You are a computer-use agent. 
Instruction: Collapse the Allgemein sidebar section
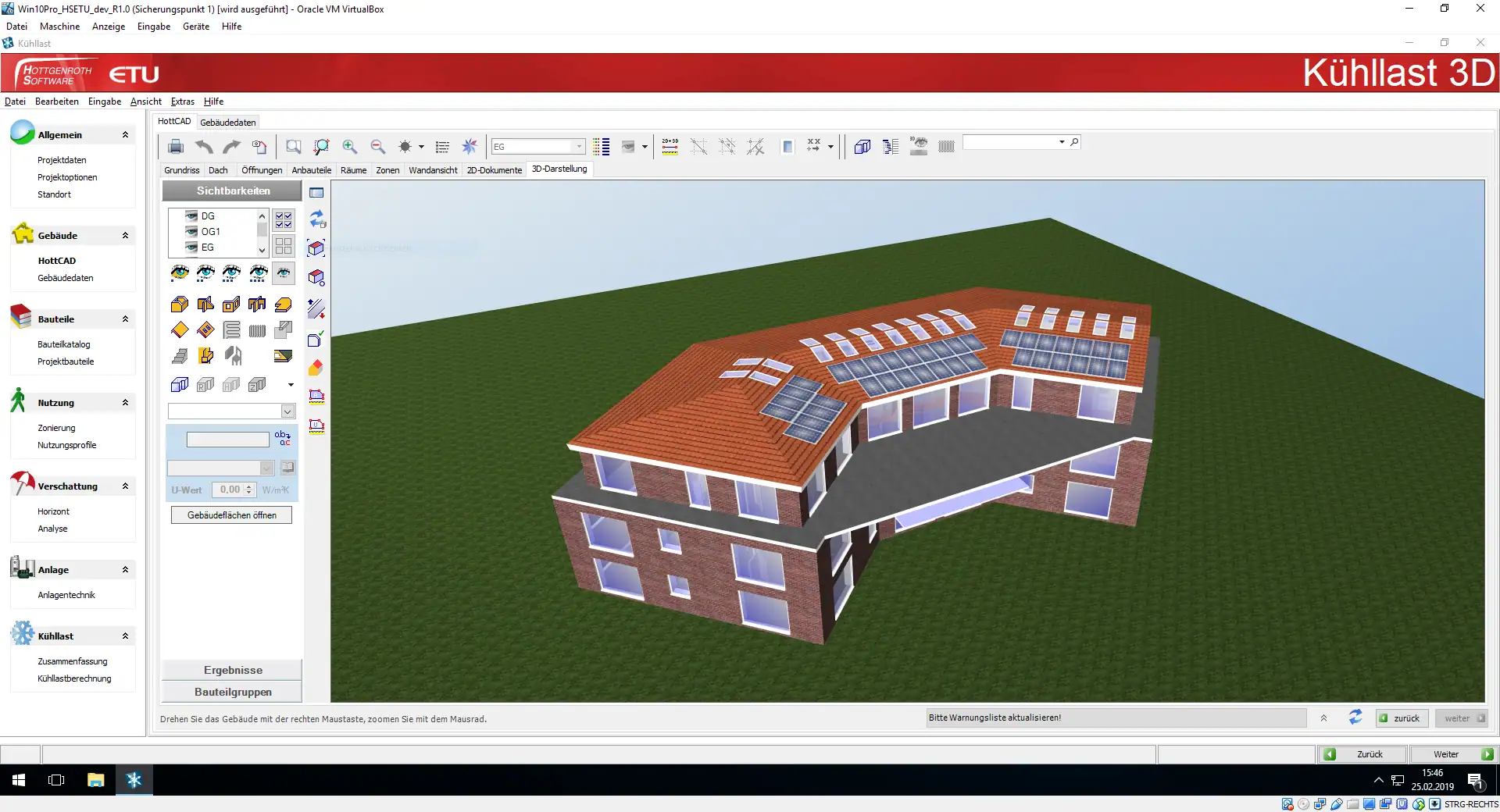[125, 135]
